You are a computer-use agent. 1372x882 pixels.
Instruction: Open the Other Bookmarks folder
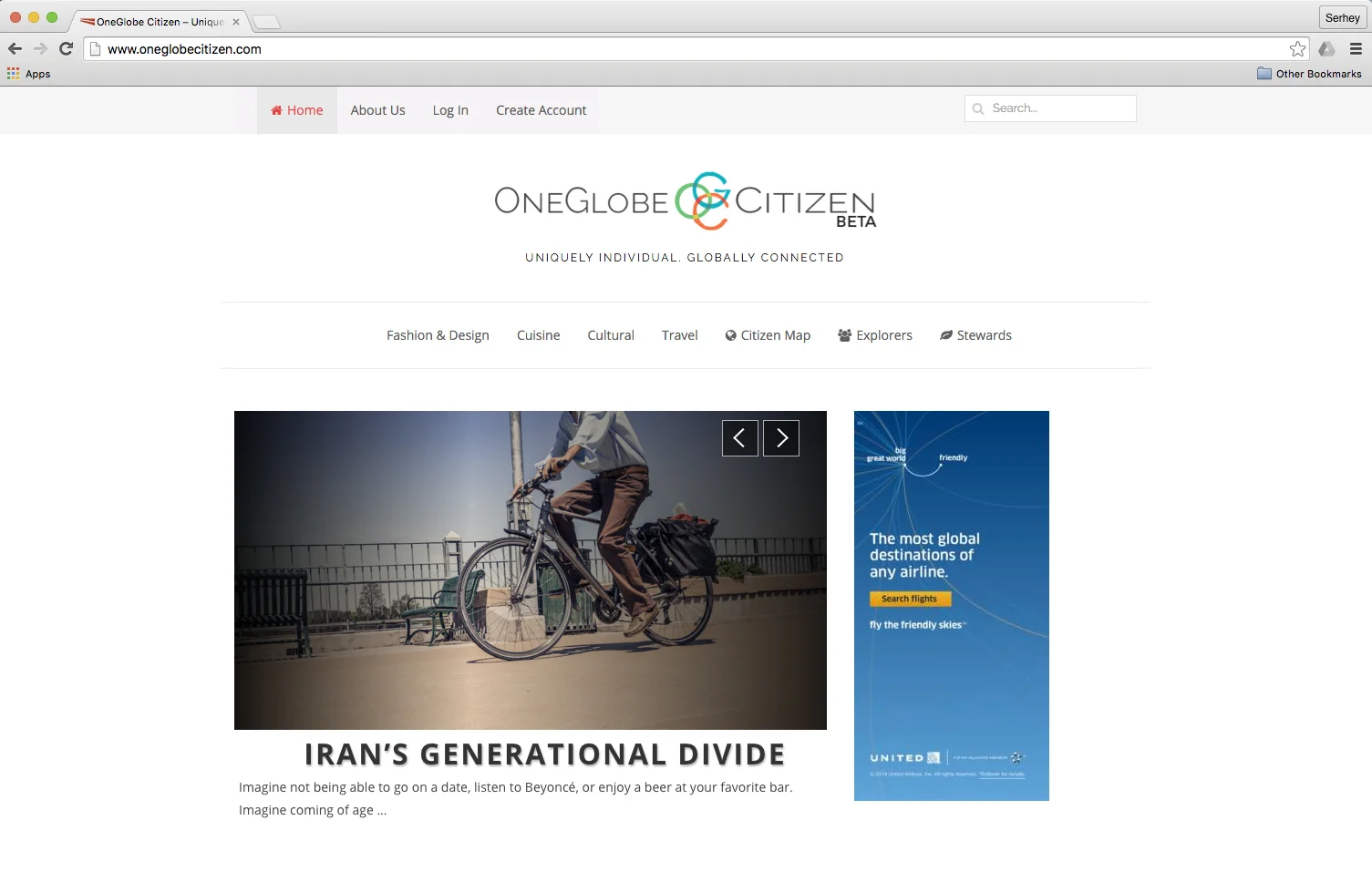1309,74
